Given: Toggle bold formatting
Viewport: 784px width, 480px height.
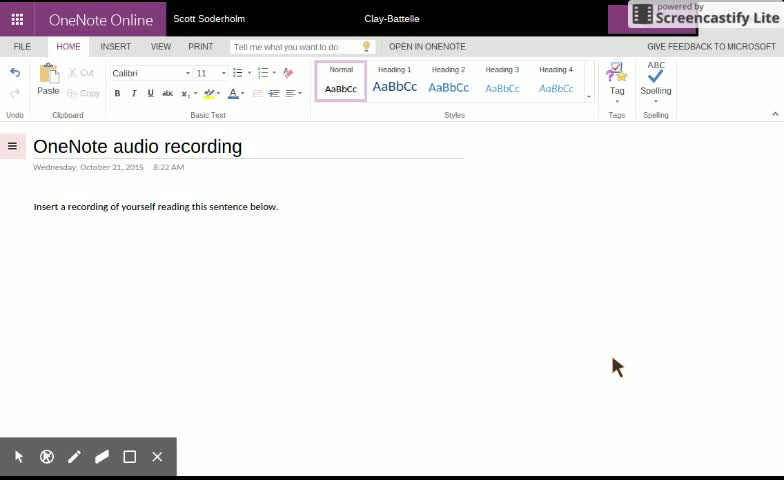Looking at the screenshot, I should pyautogui.click(x=117, y=94).
